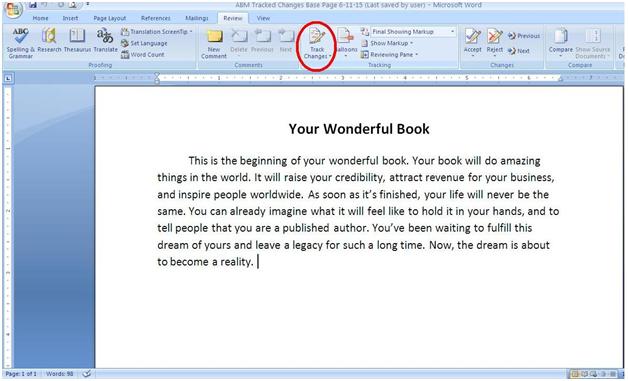Click proofing errors icon in status bar
Viewport: 628px width, 381px height.
pos(87,374)
